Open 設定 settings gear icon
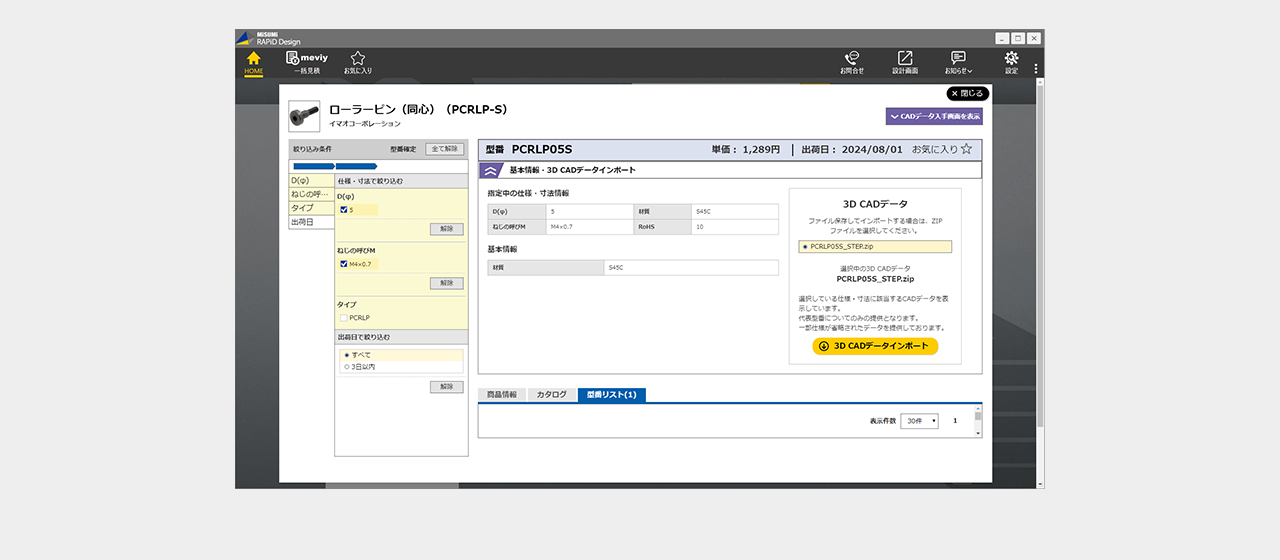 click(x=1011, y=60)
